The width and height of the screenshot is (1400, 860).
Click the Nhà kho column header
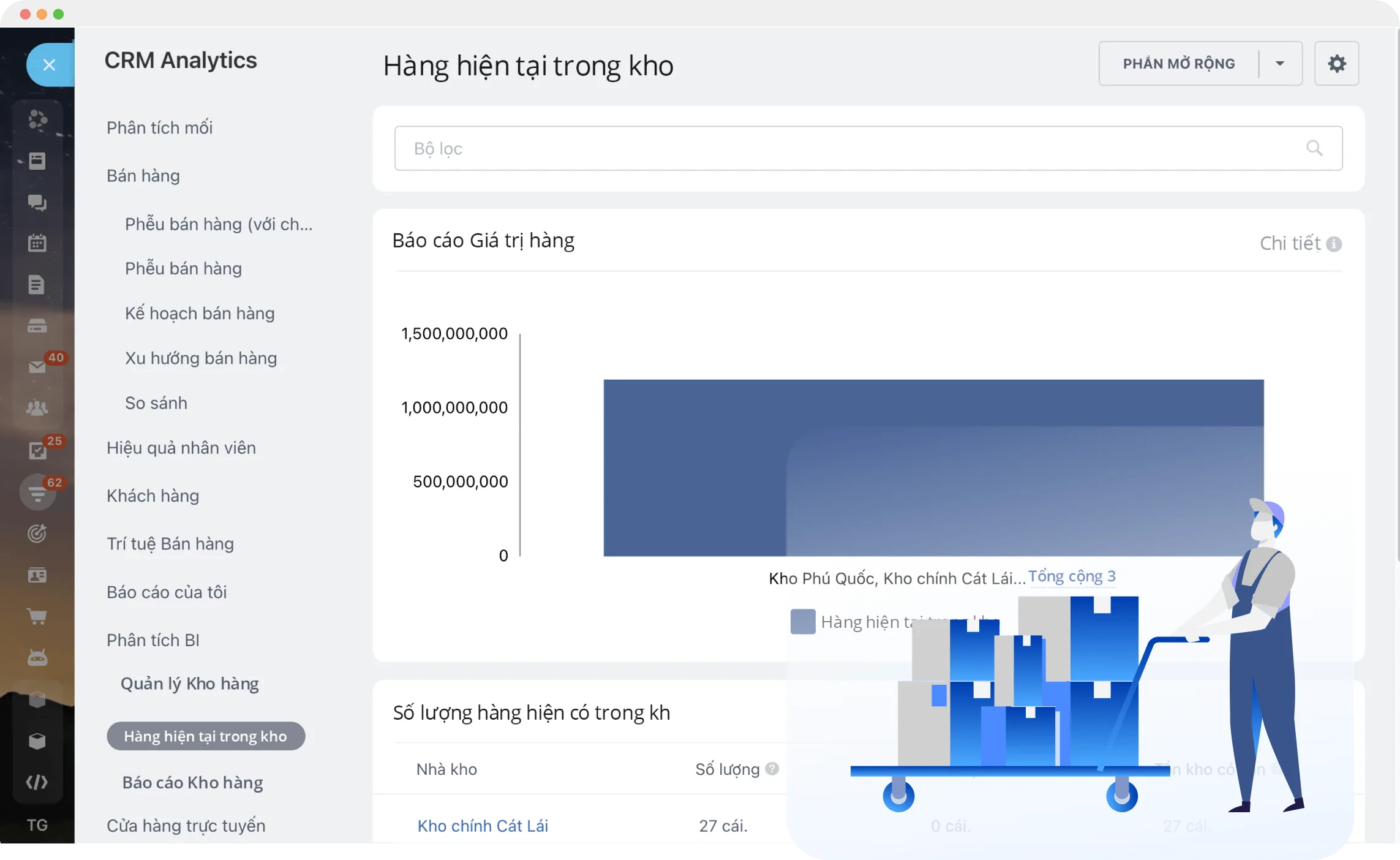[x=446, y=769]
